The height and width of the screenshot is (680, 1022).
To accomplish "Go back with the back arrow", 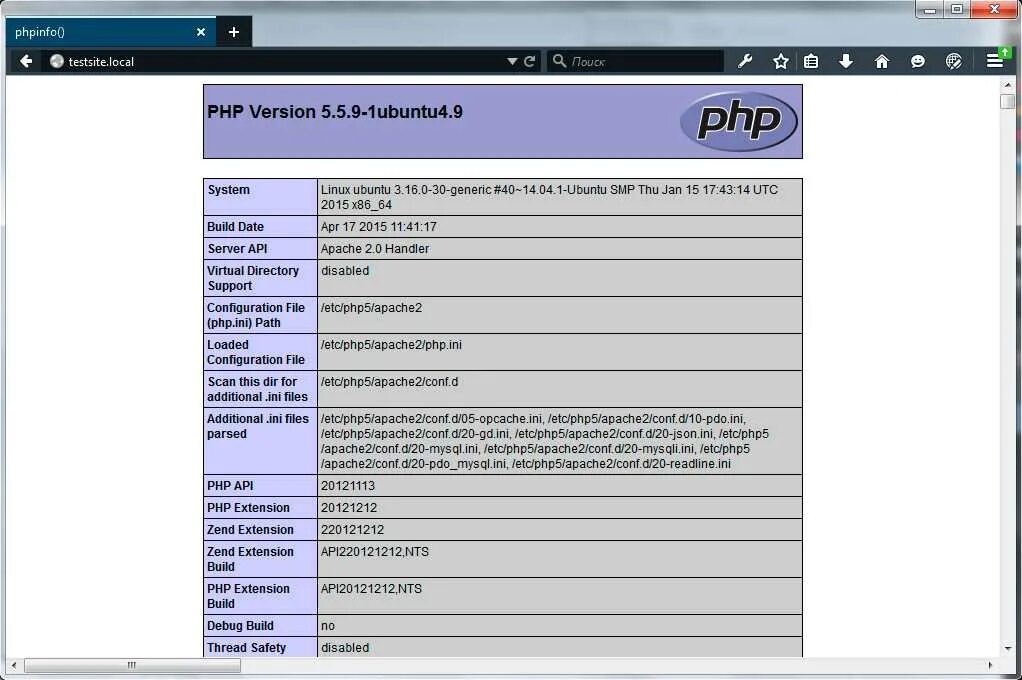I will point(26,61).
